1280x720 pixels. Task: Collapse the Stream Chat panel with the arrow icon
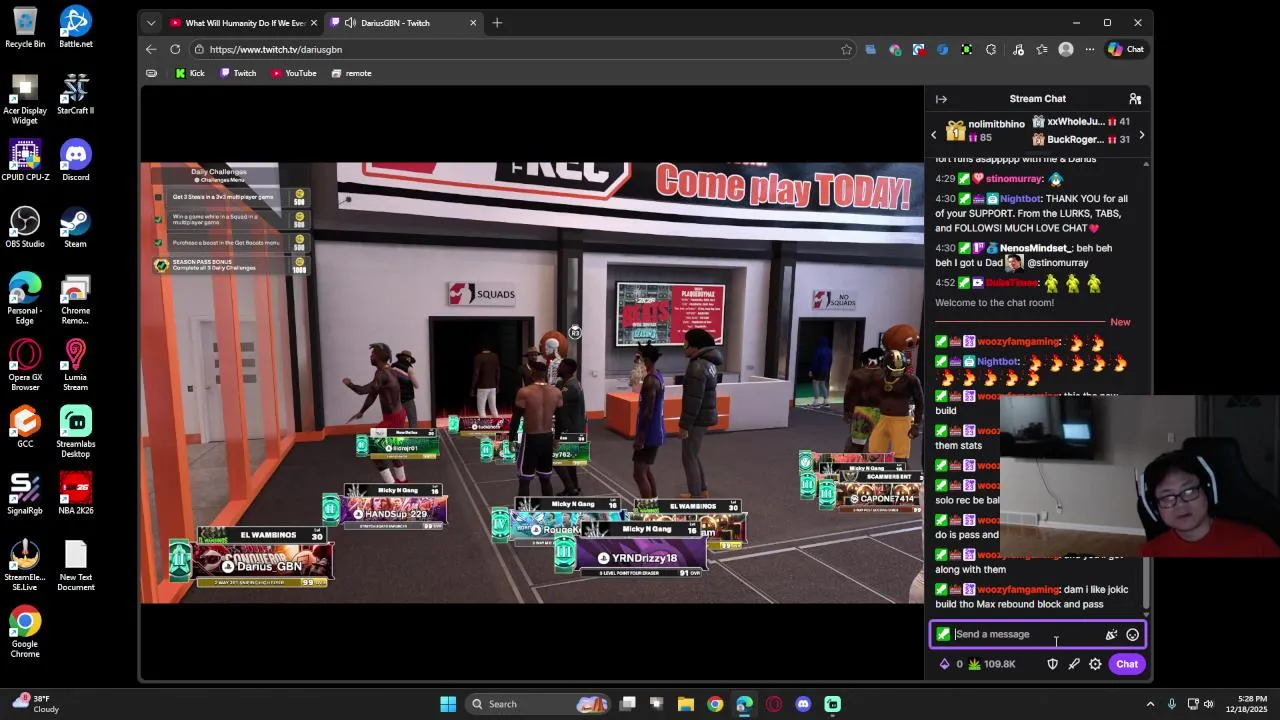click(941, 99)
